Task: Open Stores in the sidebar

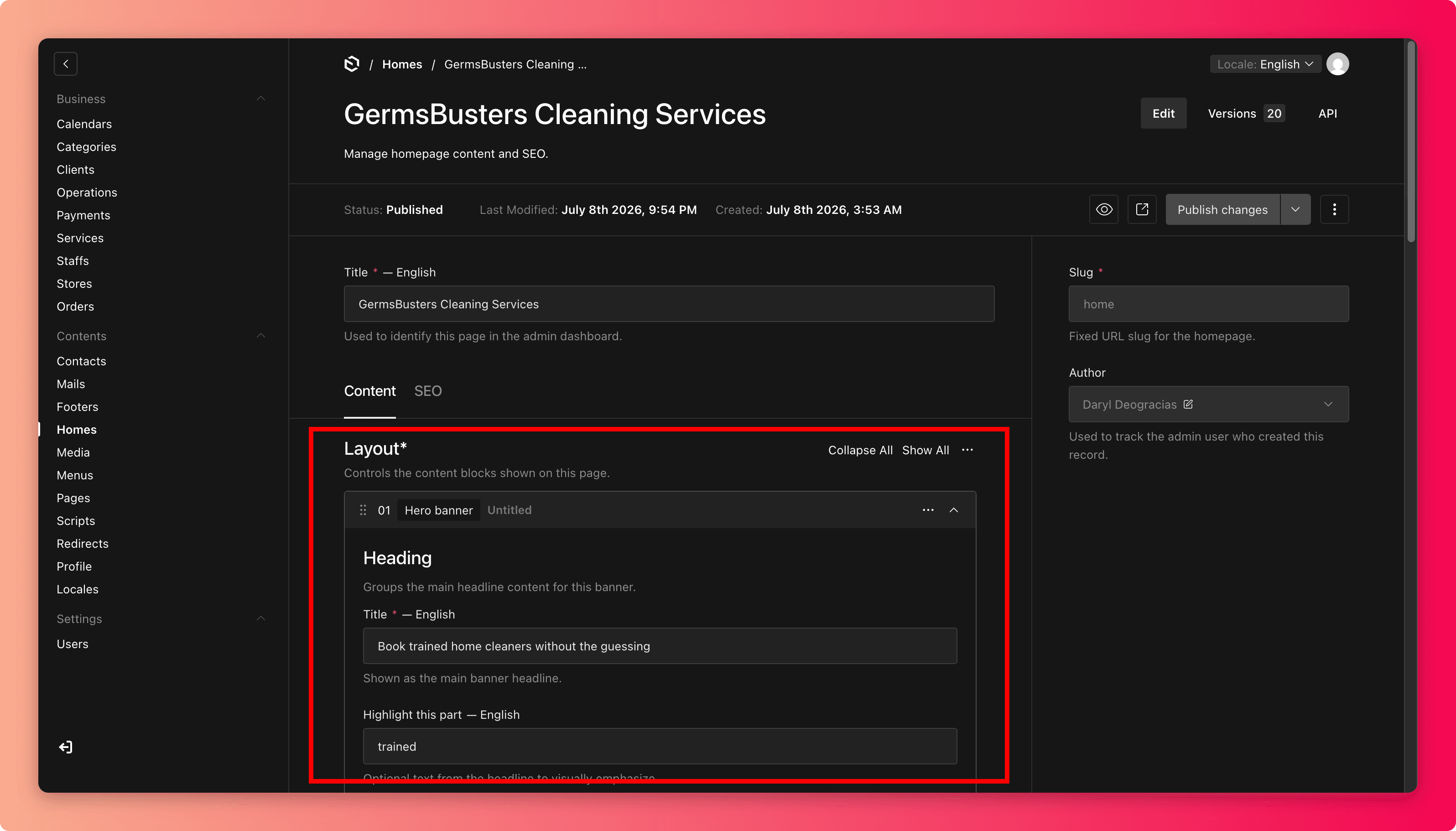Action: (x=74, y=284)
